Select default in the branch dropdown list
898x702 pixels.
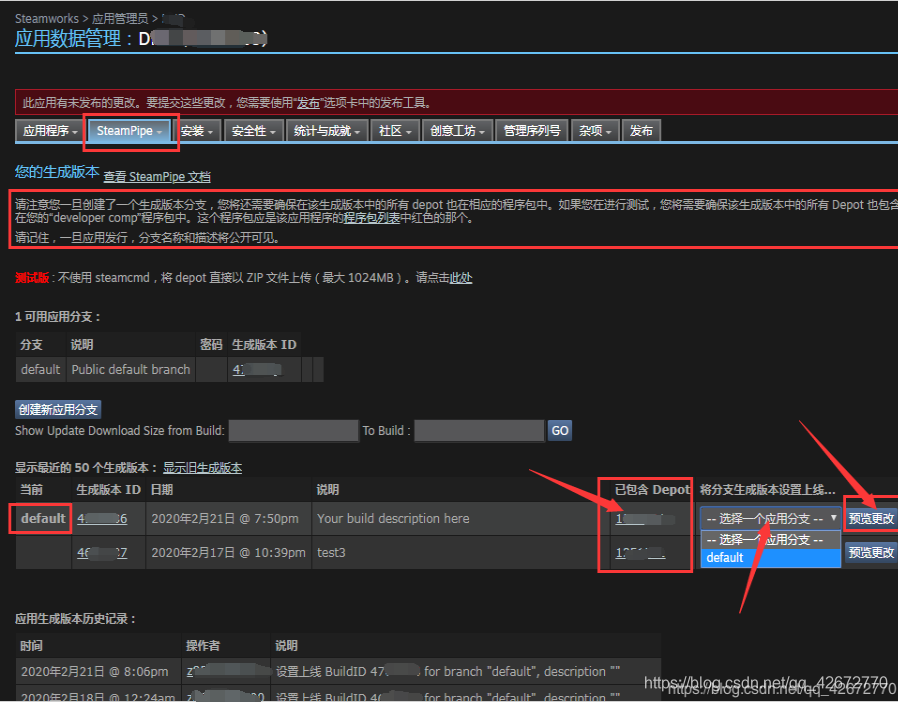tap(770, 558)
